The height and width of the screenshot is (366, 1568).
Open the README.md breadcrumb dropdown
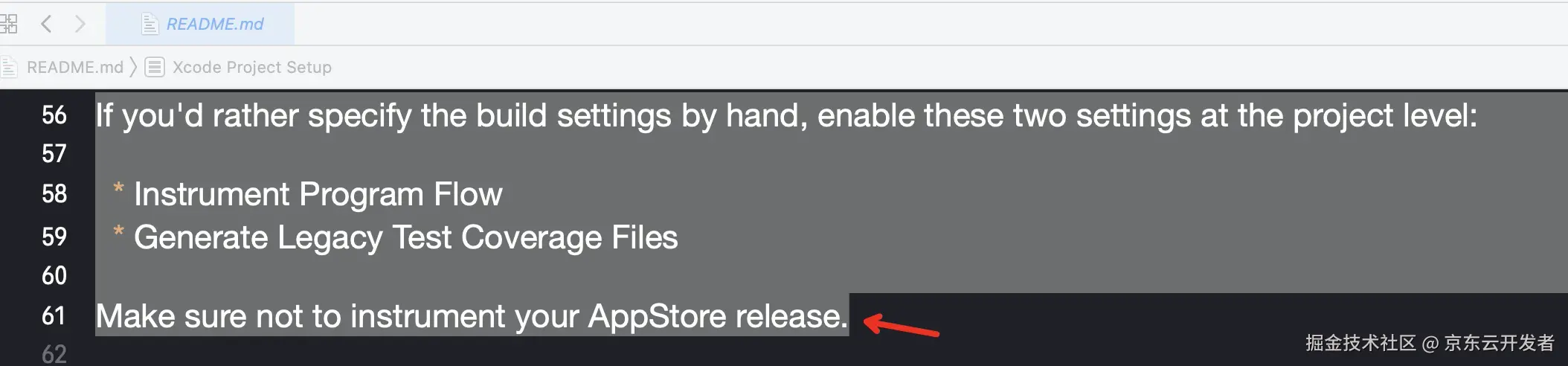pos(74,67)
